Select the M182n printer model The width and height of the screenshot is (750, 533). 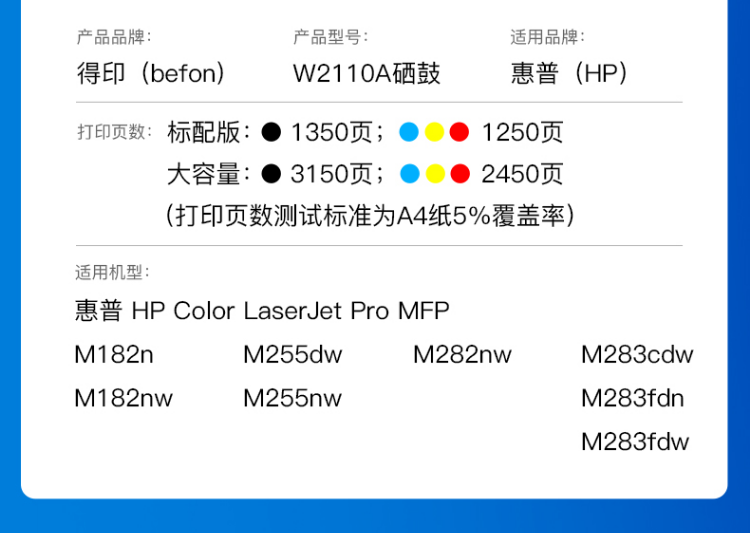(114, 355)
